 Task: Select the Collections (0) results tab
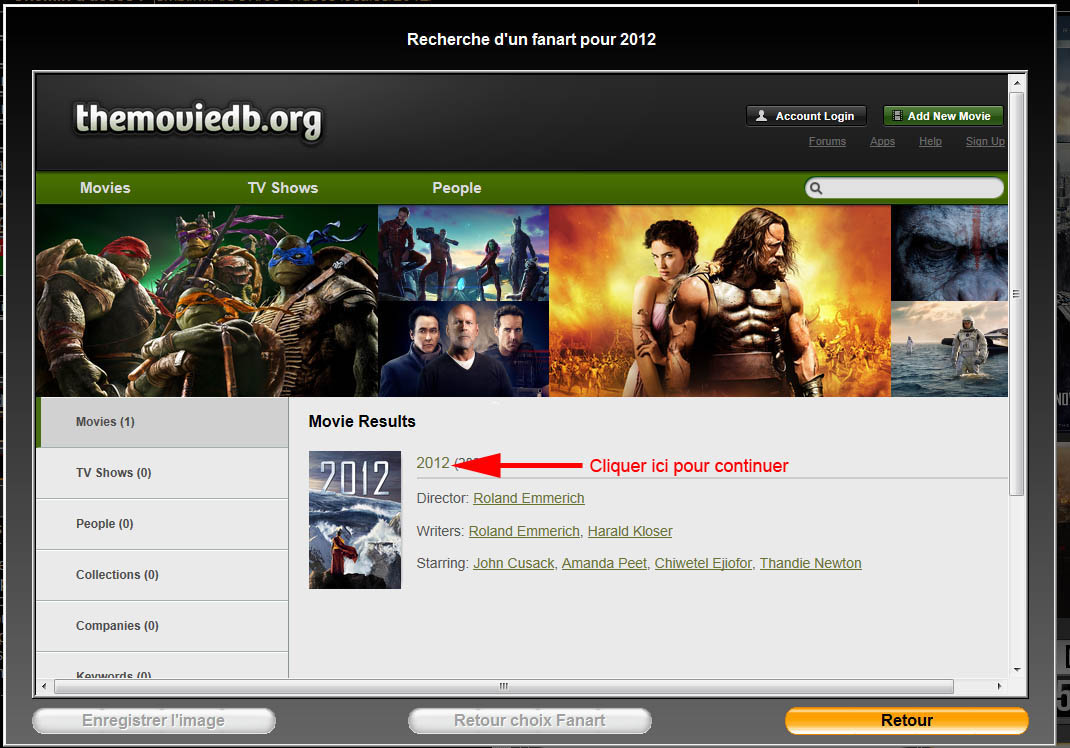(x=162, y=575)
